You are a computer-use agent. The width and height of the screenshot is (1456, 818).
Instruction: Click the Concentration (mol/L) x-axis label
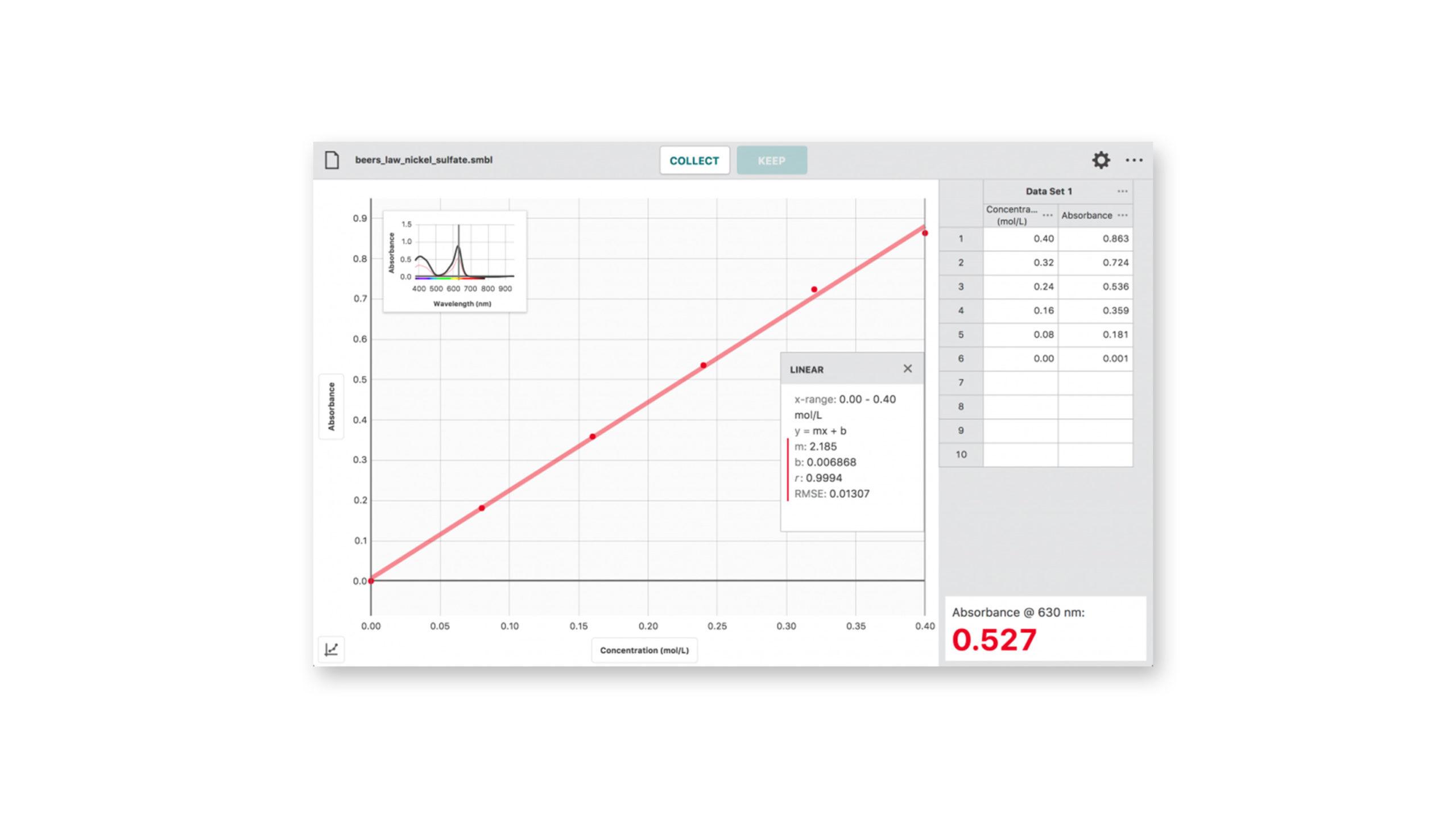(644, 650)
